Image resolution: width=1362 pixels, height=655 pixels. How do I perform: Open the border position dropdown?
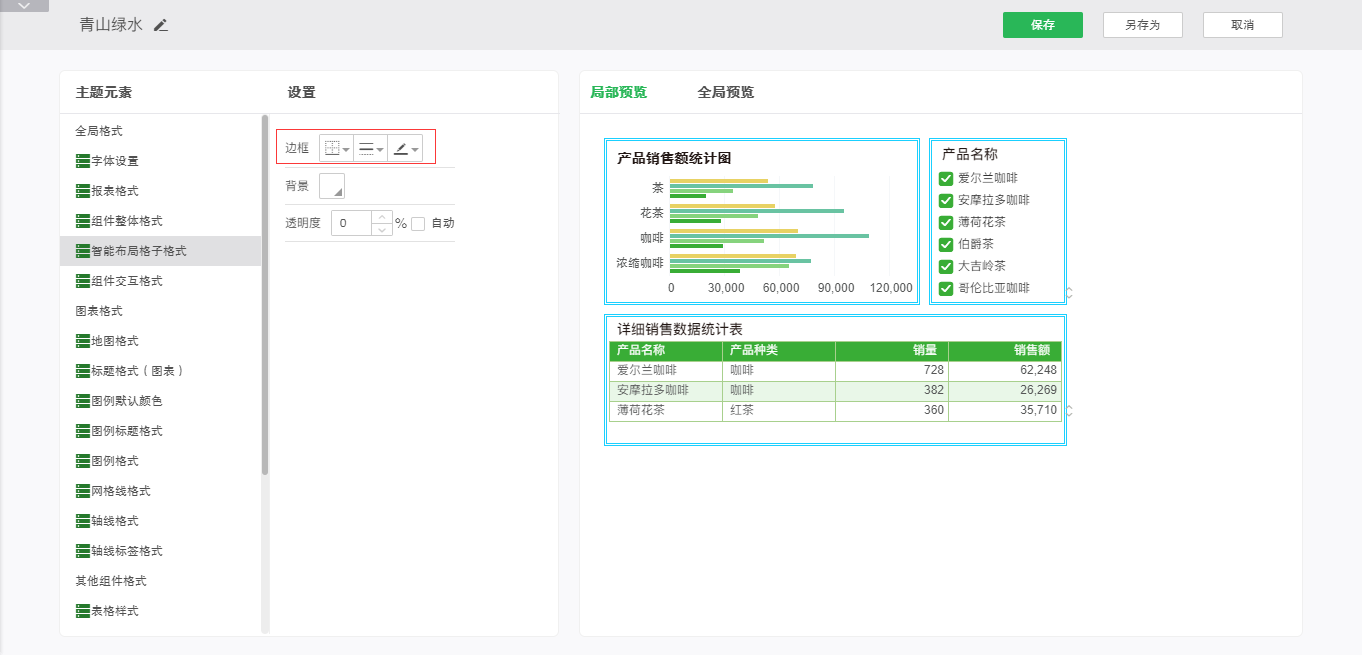point(336,148)
